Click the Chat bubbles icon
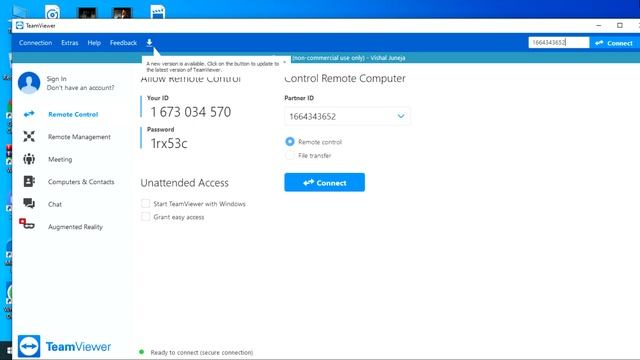This screenshot has width=640, height=360. click(29, 203)
